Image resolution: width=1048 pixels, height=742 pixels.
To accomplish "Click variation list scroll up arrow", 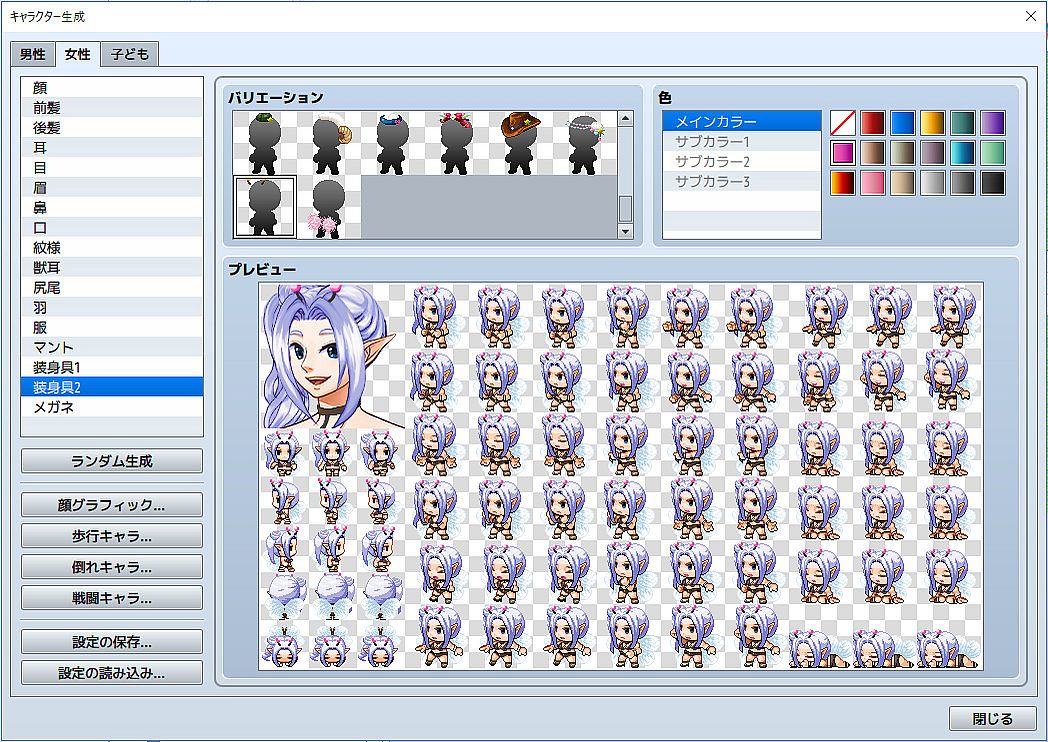I will point(626,119).
